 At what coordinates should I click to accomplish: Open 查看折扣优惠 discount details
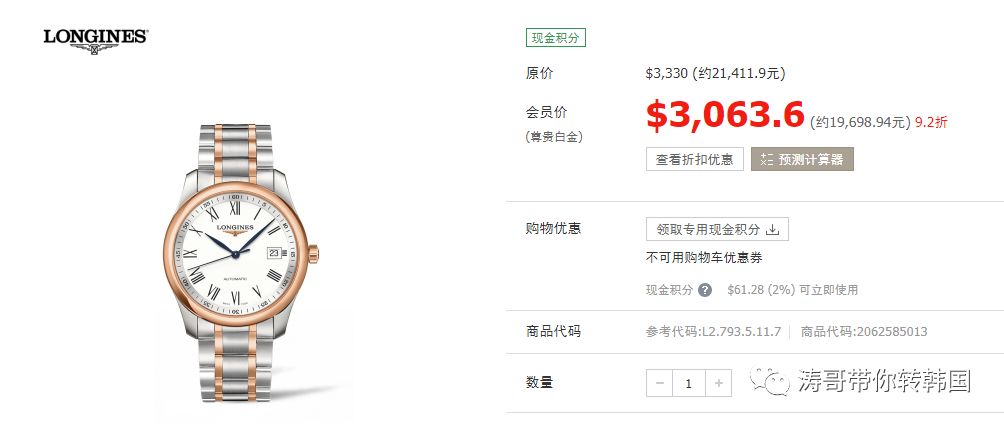tap(695, 159)
